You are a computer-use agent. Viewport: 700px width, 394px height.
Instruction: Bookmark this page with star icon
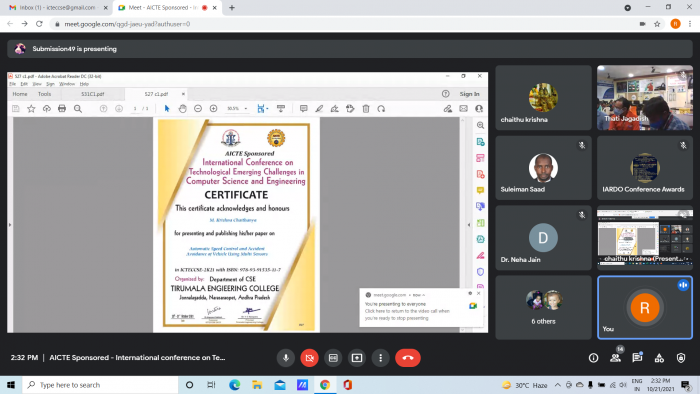[657, 24]
